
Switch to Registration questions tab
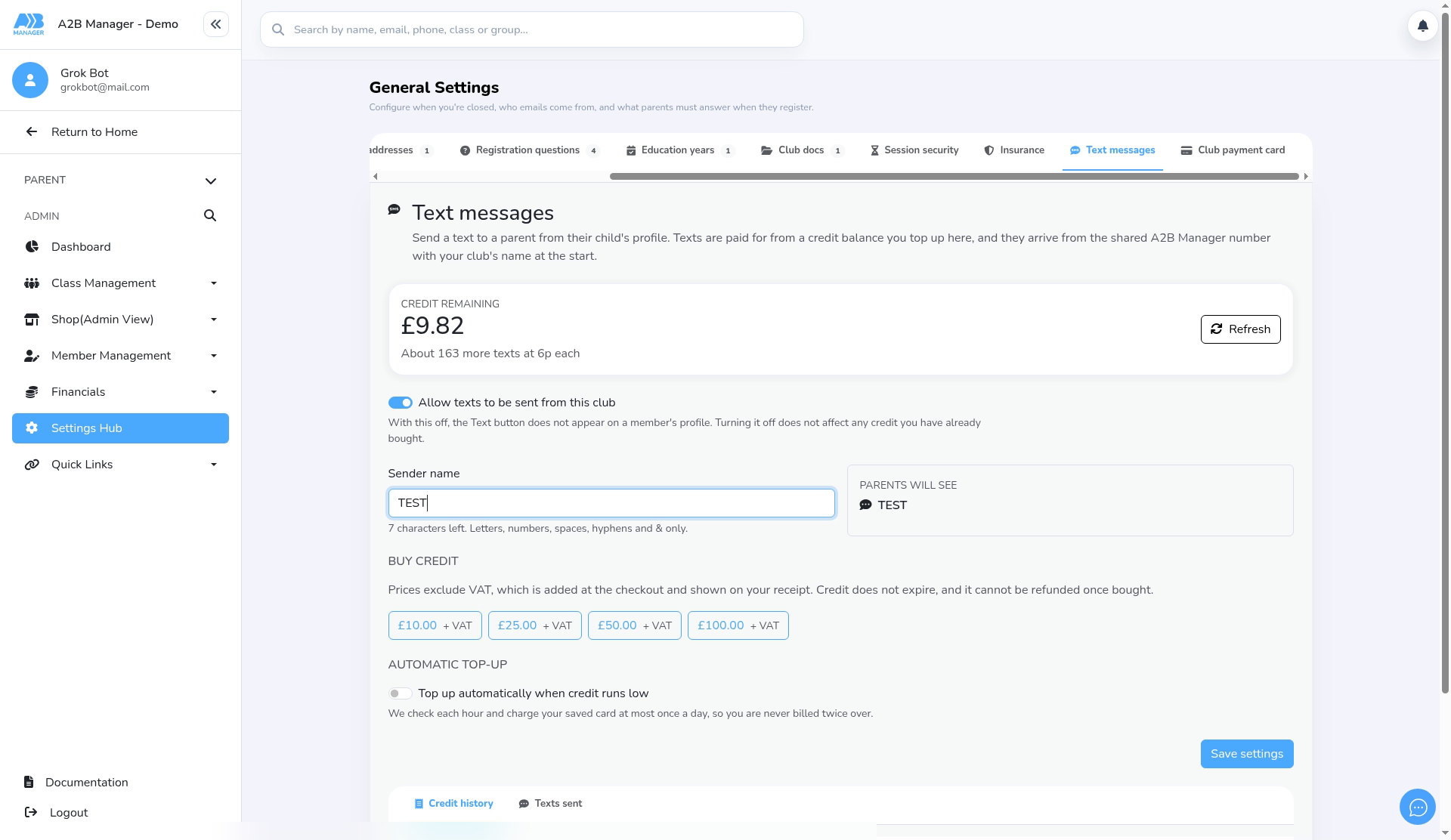[530, 150]
